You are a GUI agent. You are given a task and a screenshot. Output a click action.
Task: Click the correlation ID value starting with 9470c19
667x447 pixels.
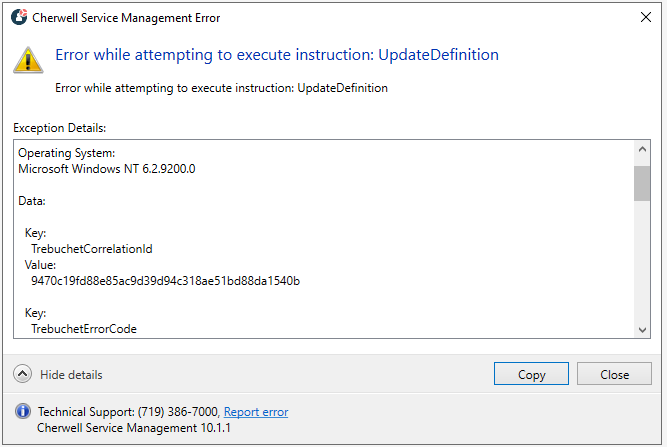tap(165, 281)
